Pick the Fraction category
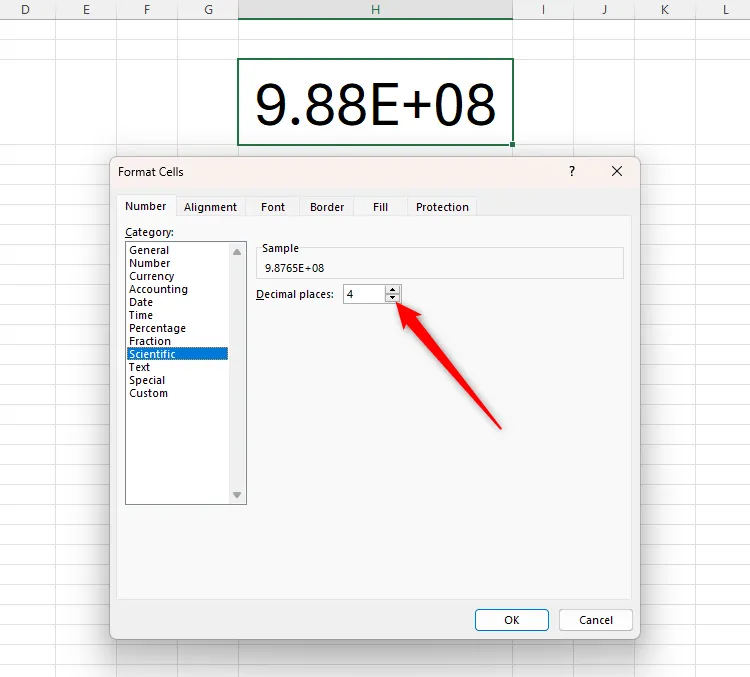Viewport: 750px width, 677px height. coord(177,341)
